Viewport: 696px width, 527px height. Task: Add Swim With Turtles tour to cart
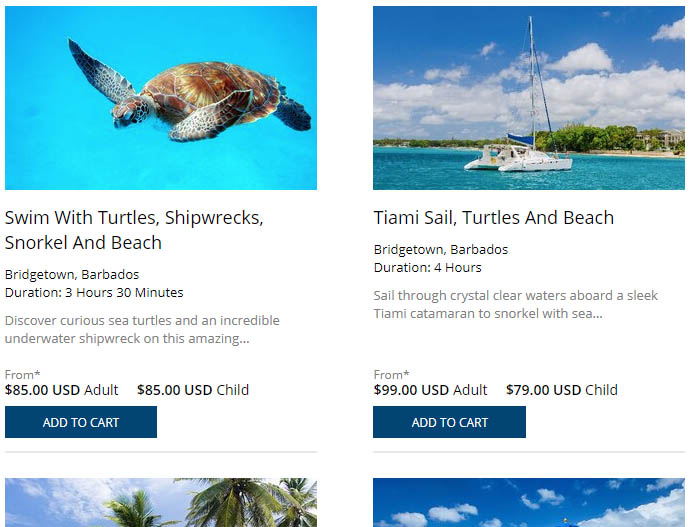pyautogui.click(x=81, y=422)
